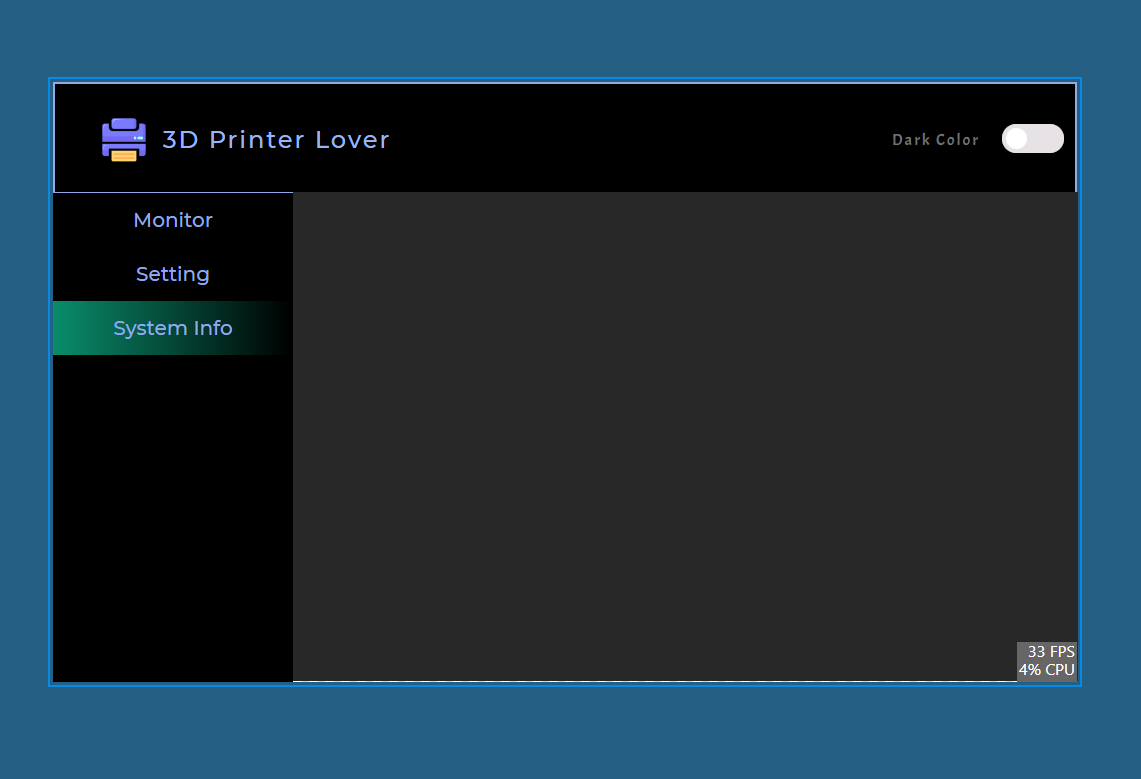This screenshot has width=1141, height=779.
Task: Click the 33 FPS counter overlay
Action: (x=1051, y=652)
